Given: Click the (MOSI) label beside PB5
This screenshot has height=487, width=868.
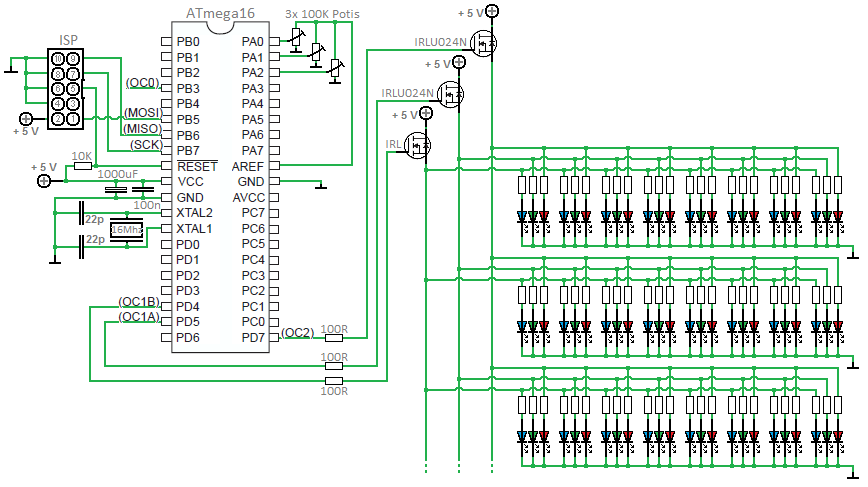Looking at the screenshot, I should (x=143, y=113).
